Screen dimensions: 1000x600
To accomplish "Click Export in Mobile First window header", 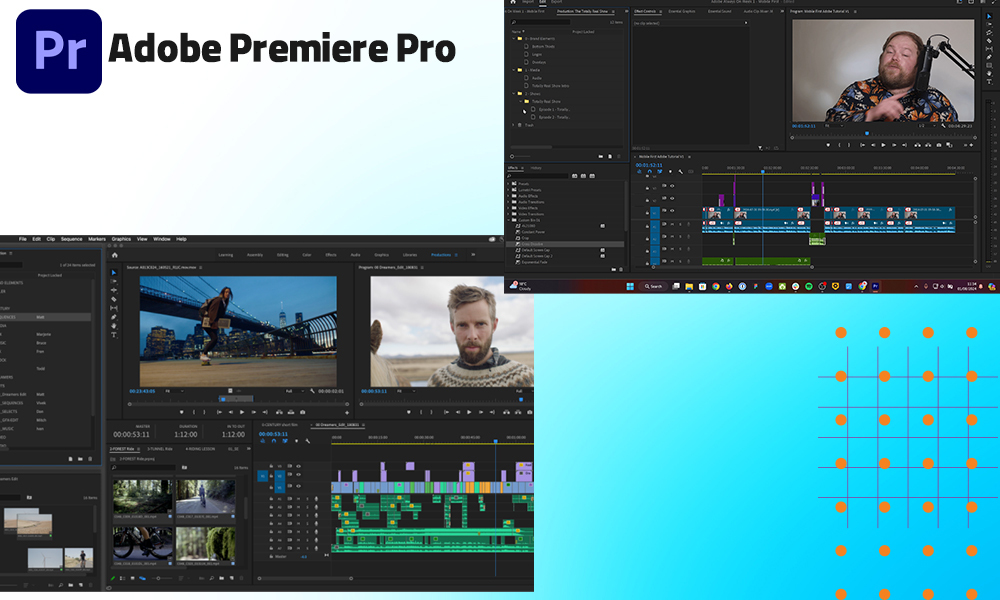I will pyautogui.click(x=557, y=2).
